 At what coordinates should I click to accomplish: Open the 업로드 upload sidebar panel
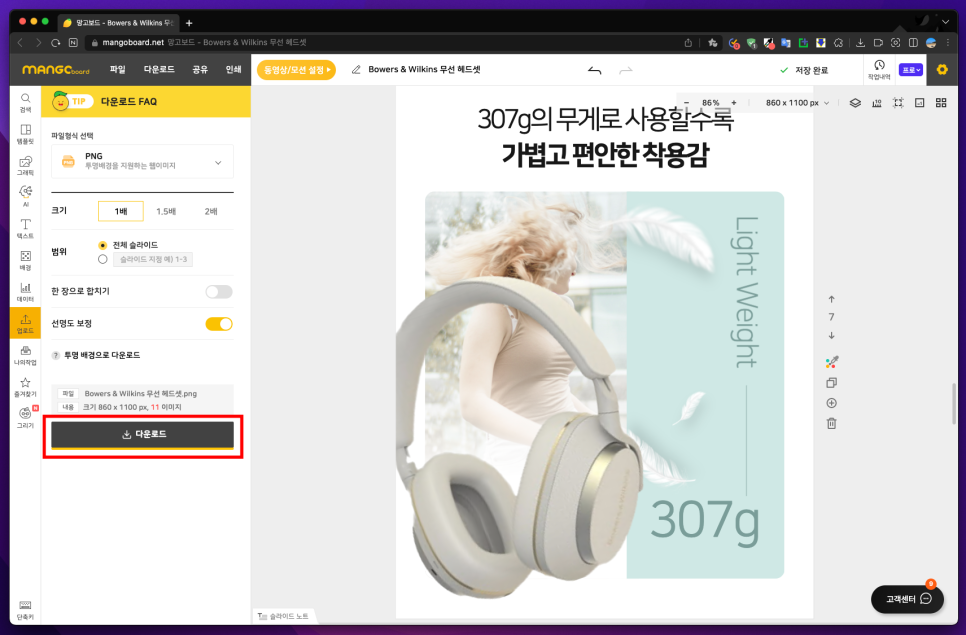click(x=25, y=323)
